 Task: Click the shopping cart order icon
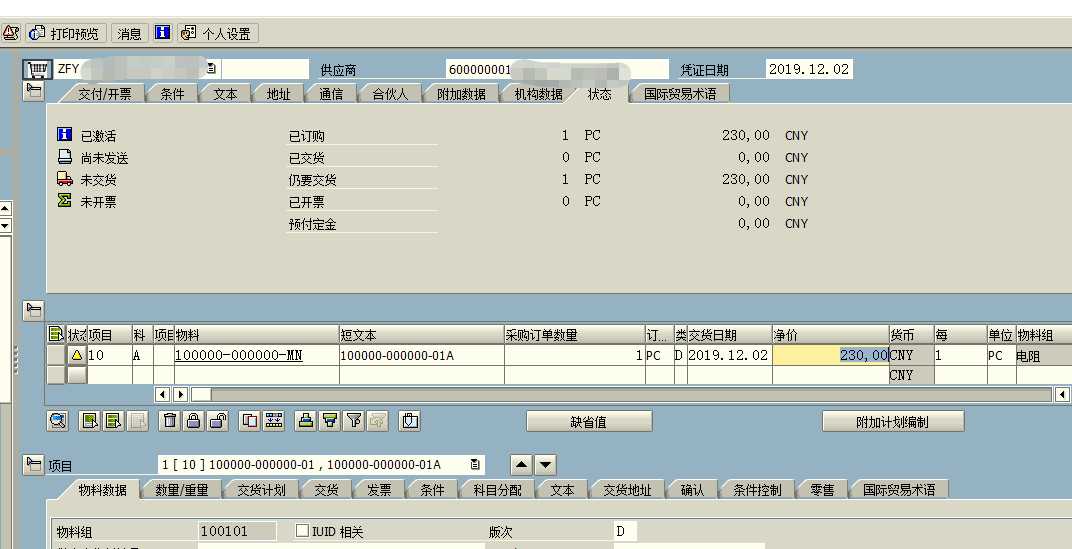pos(38,69)
